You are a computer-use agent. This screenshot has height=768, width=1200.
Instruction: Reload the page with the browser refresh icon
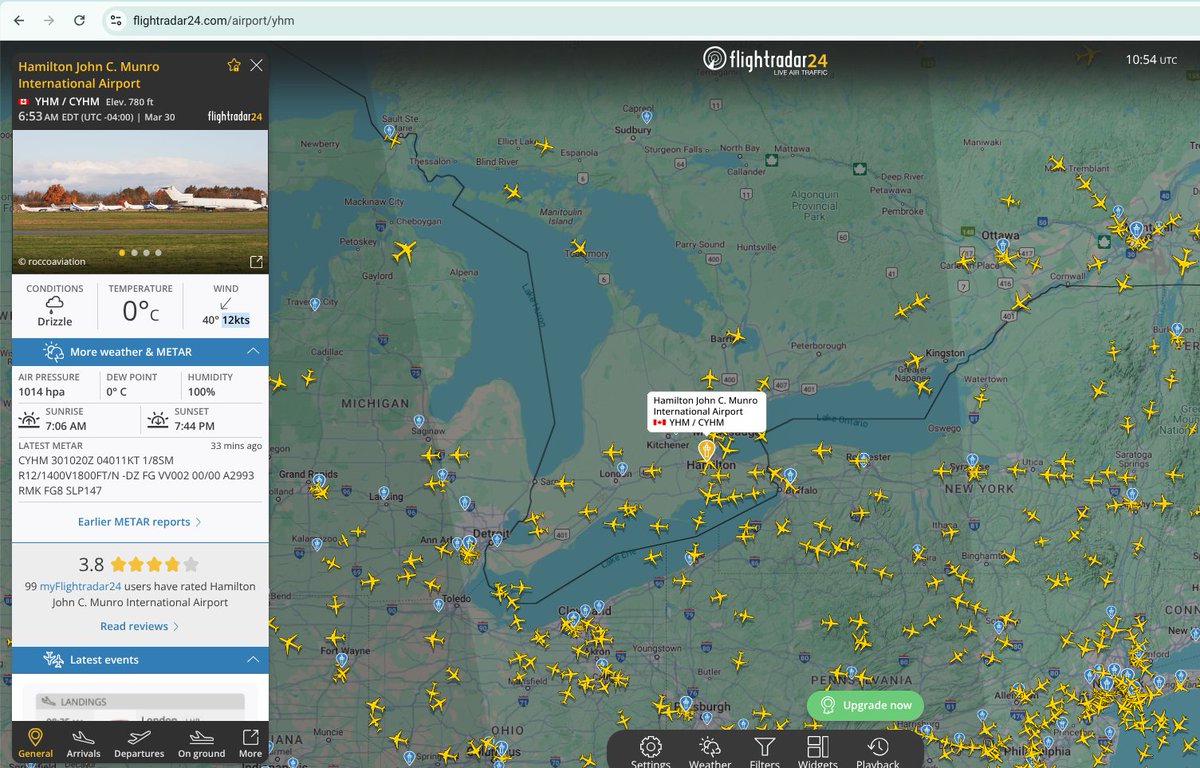point(80,20)
